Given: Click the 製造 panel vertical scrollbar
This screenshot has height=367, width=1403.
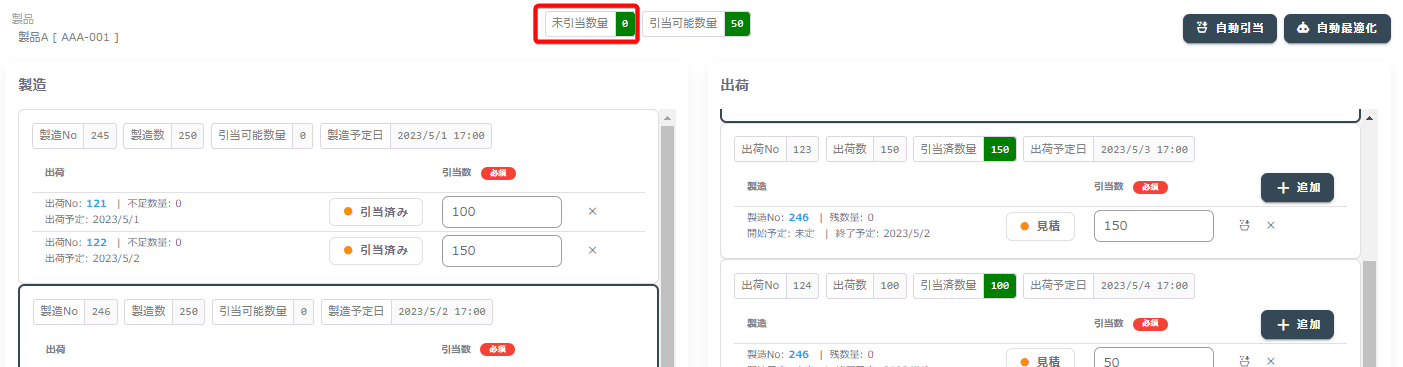Looking at the screenshot, I should [x=669, y=245].
